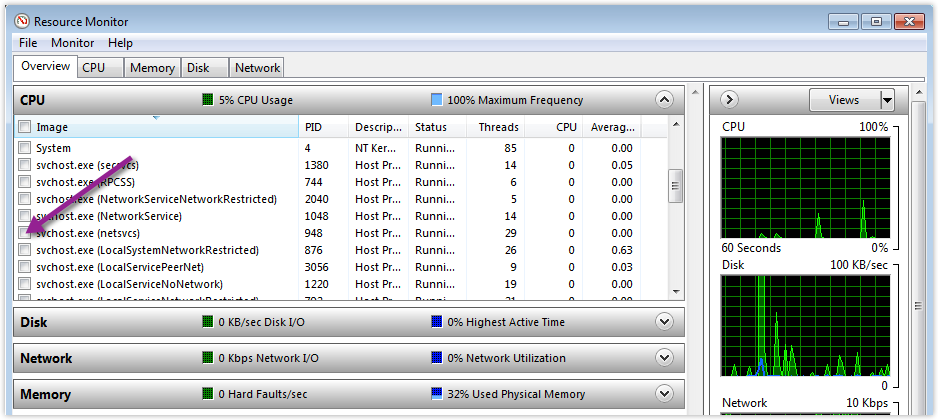Expand the Disk section

tap(664, 322)
